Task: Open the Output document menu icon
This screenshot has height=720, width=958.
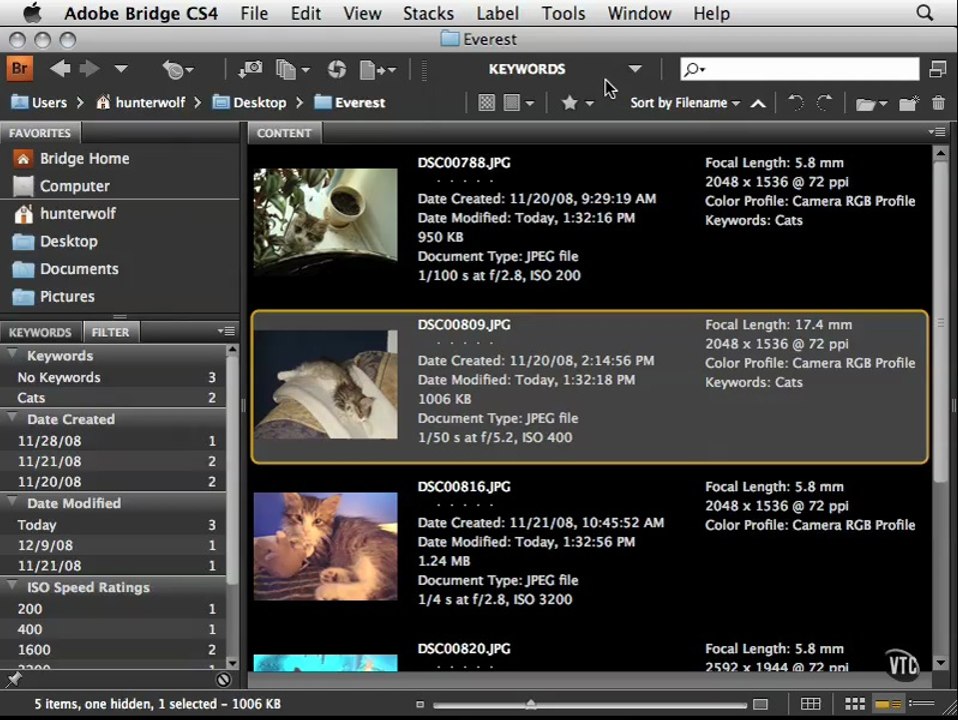Action: 378,70
